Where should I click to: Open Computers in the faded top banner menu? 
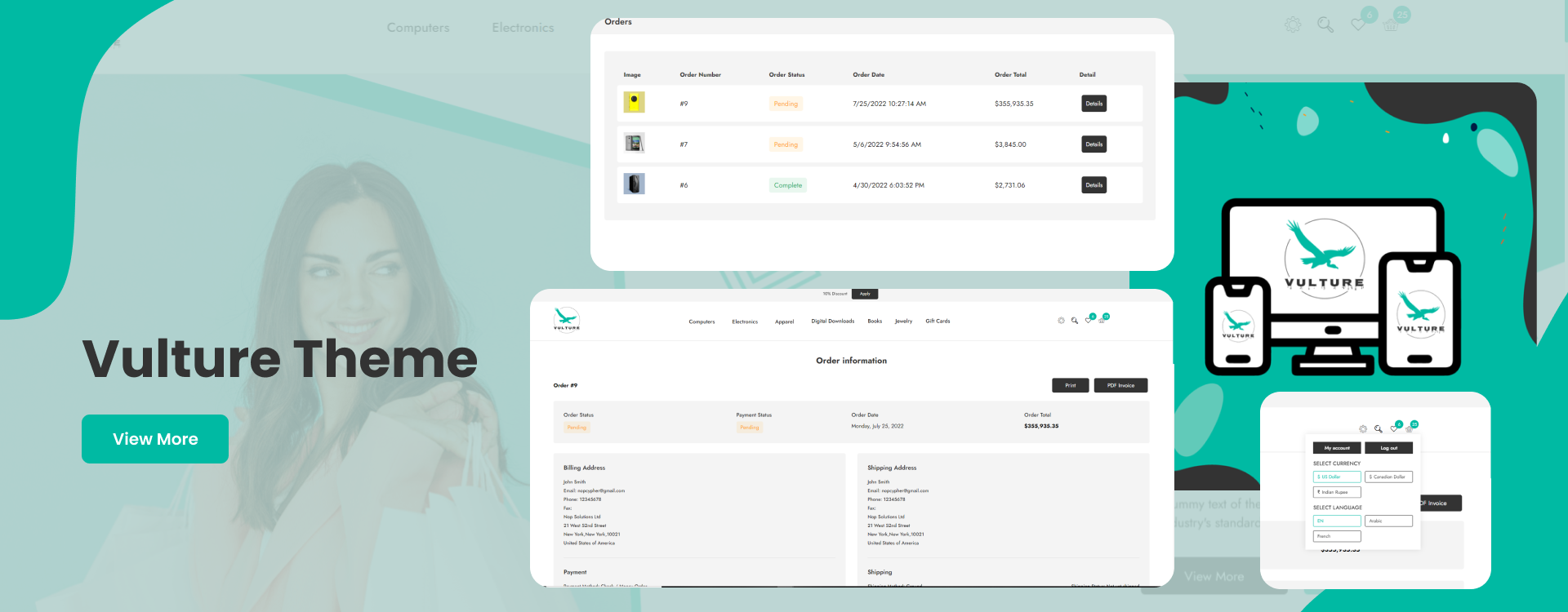pyautogui.click(x=418, y=28)
